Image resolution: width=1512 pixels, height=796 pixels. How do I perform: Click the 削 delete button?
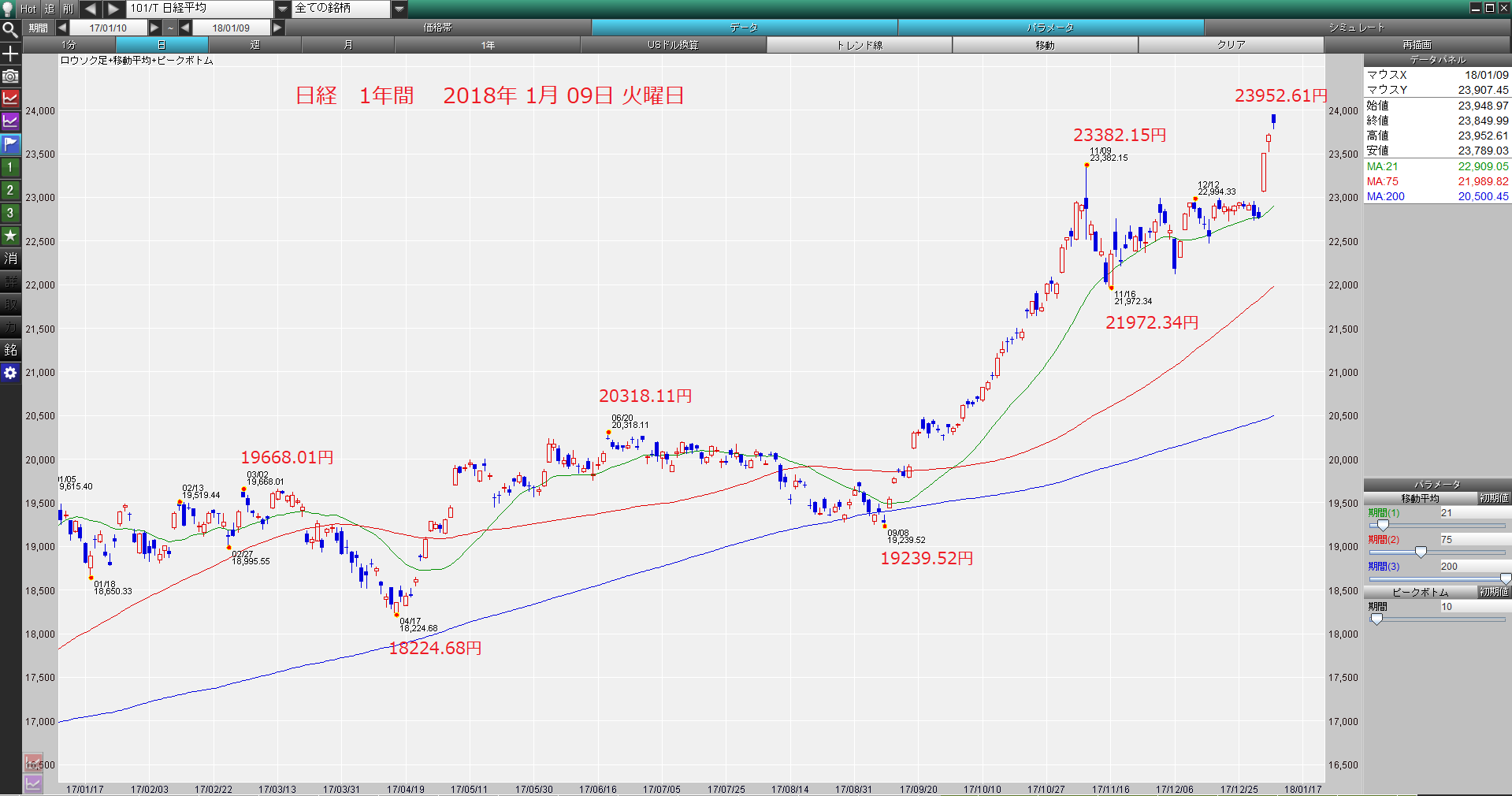click(x=69, y=9)
